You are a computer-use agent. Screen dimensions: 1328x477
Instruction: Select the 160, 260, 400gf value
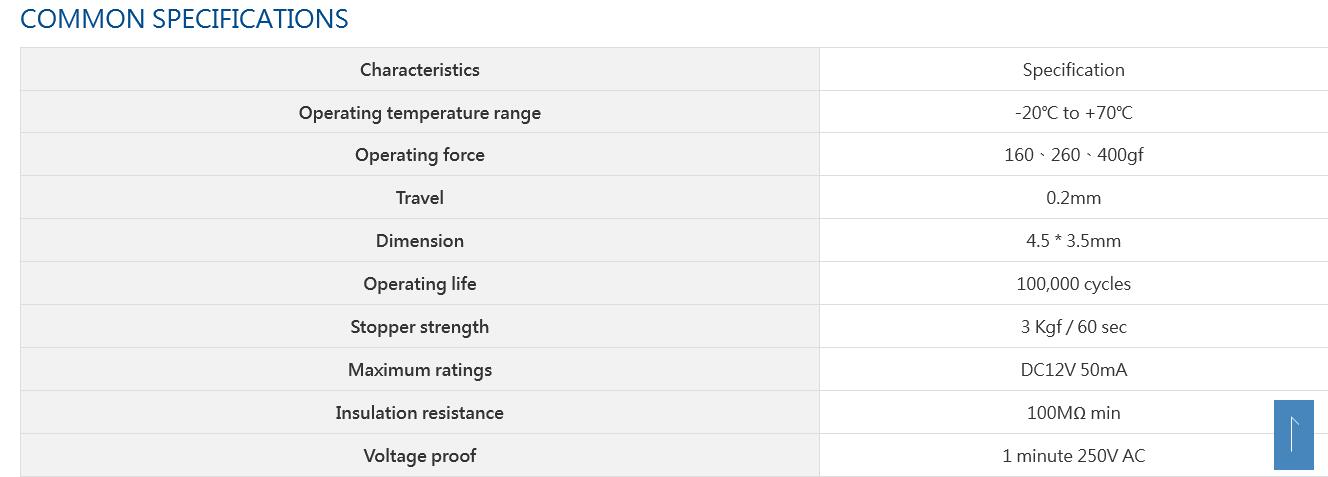1073,155
